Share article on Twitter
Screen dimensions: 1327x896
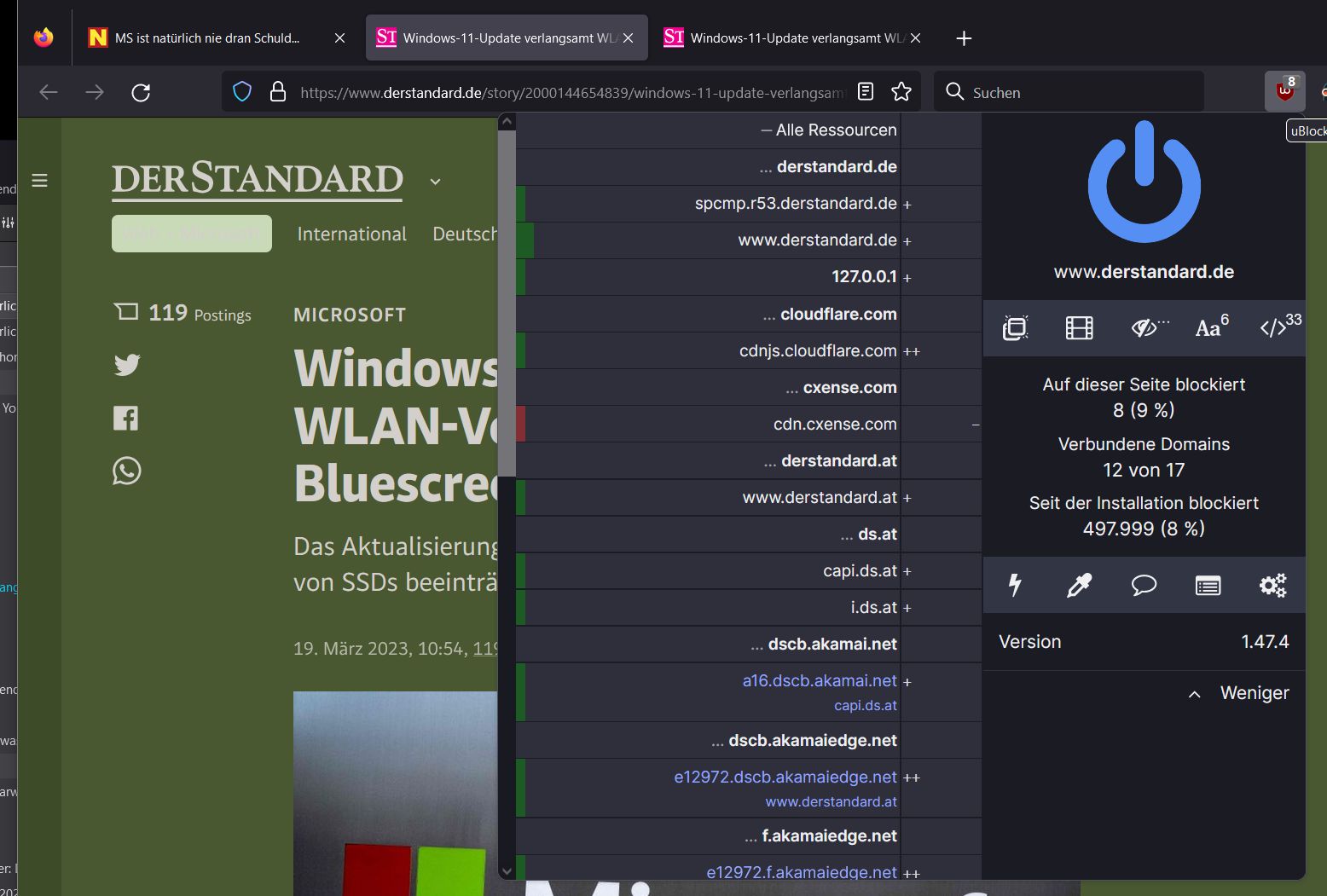click(127, 365)
